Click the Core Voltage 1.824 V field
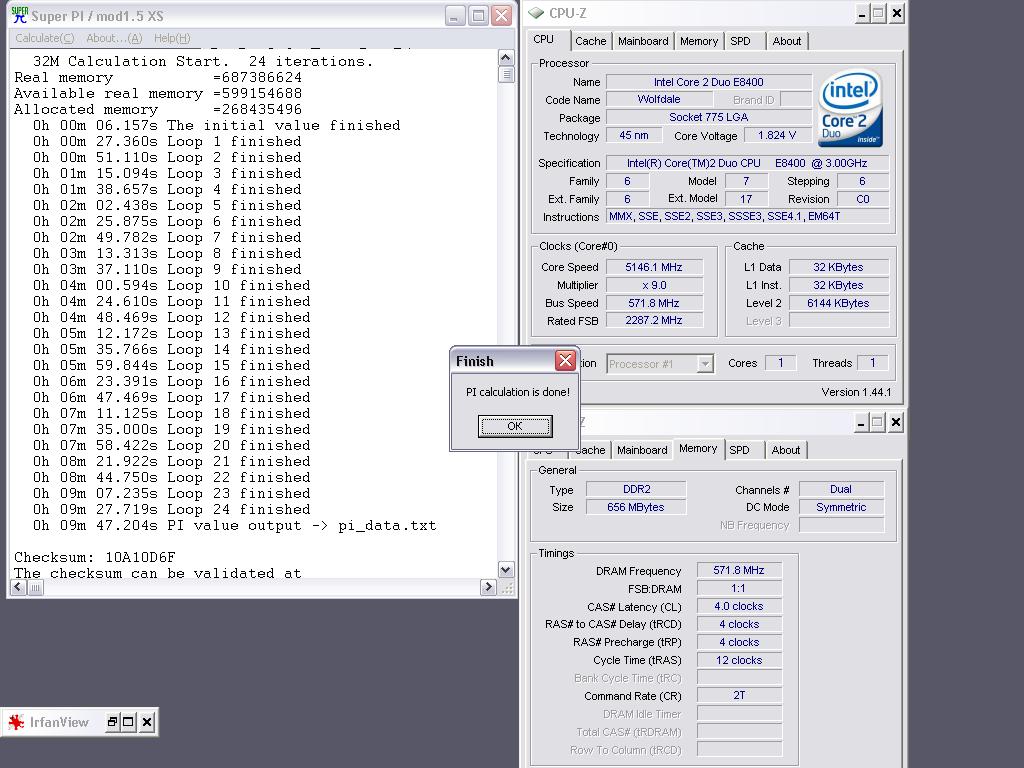The width and height of the screenshot is (1024, 768). tap(776, 135)
